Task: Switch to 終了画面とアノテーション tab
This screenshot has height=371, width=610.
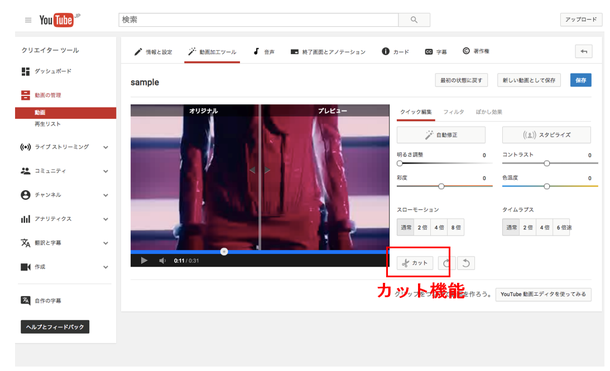Action: pyautogui.click(x=328, y=52)
